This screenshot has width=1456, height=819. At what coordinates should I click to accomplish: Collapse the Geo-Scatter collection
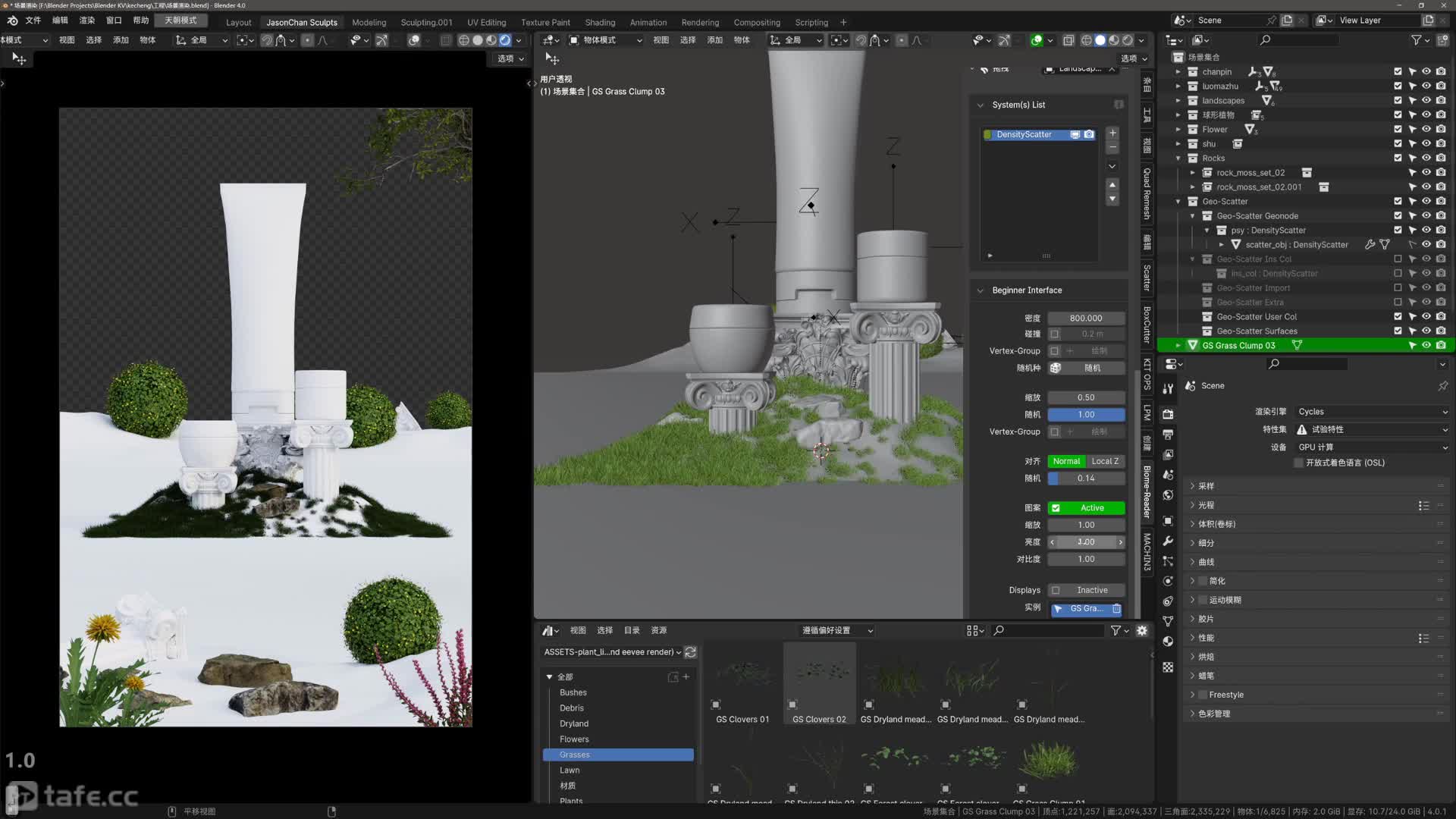1178,202
